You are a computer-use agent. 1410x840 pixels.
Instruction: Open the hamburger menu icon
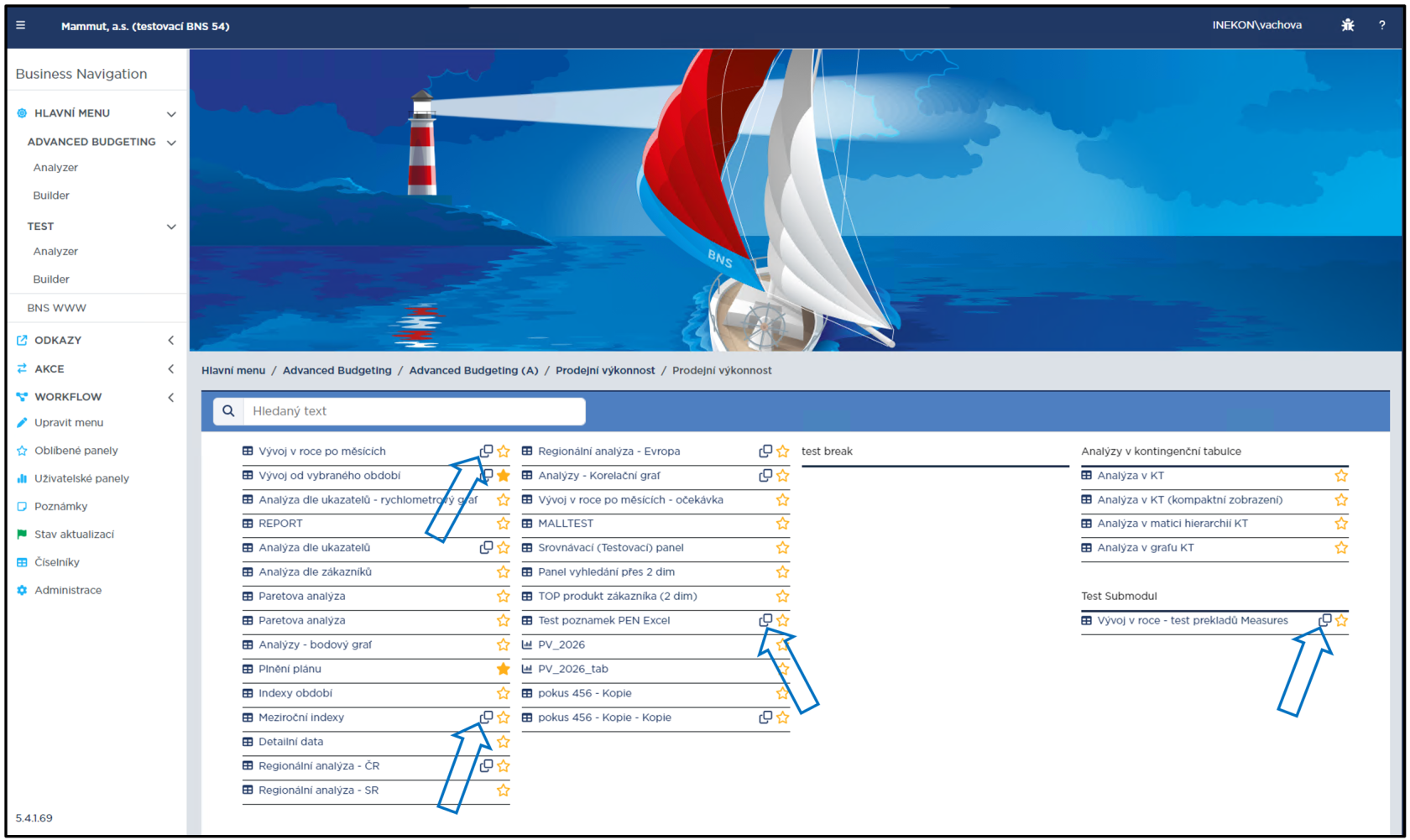point(21,25)
